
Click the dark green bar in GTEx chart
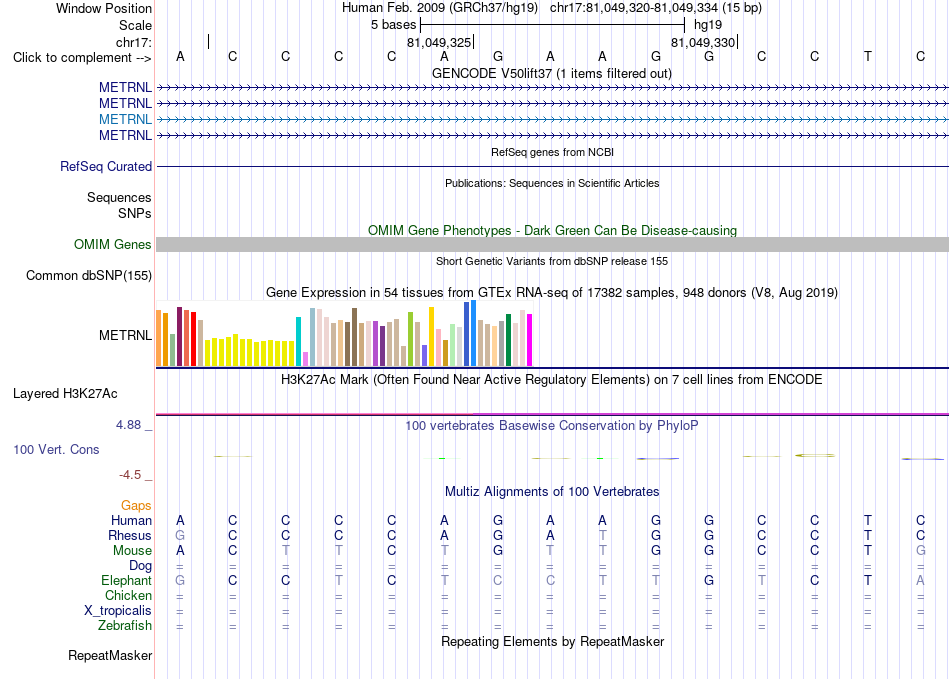pyautogui.click(x=508, y=340)
